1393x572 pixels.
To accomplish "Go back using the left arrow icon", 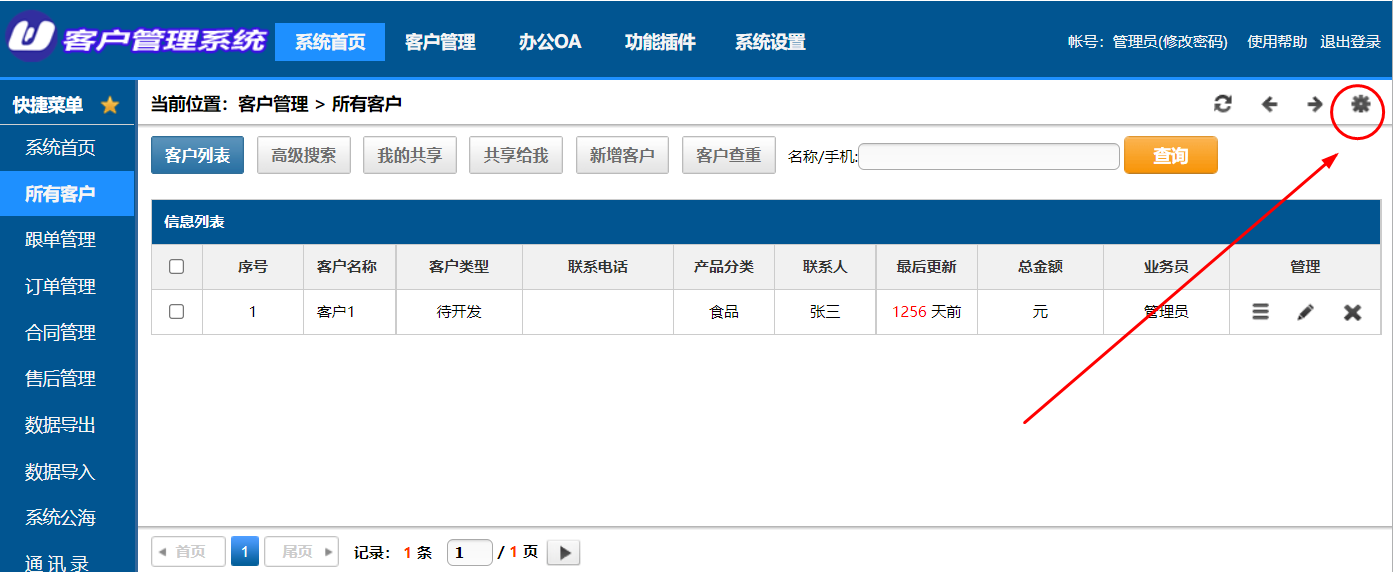I will click(x=1269, y=104).
